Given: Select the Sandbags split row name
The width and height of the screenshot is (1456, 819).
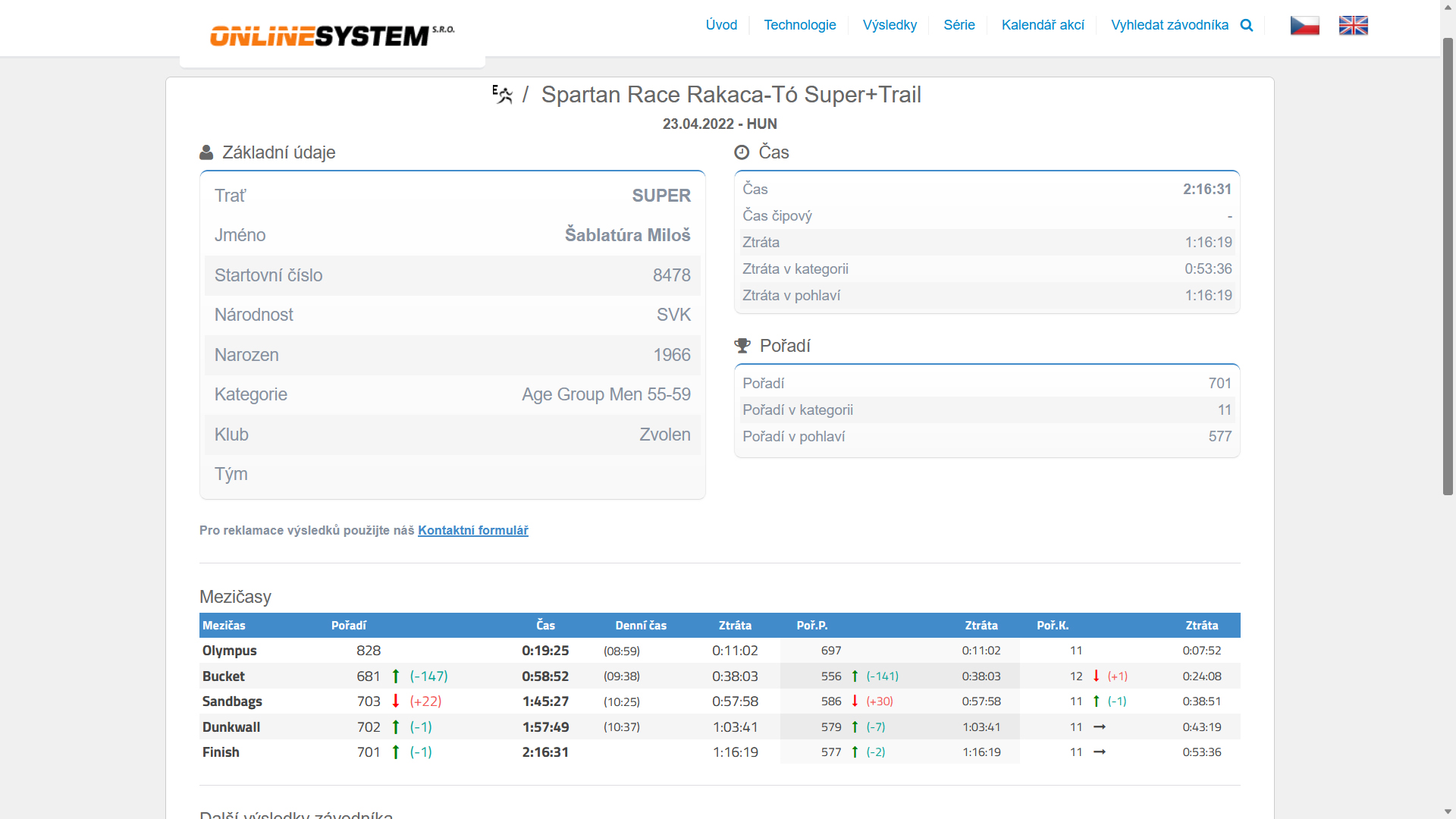Looking at the screenshot, I should click(x=232, y=701).
